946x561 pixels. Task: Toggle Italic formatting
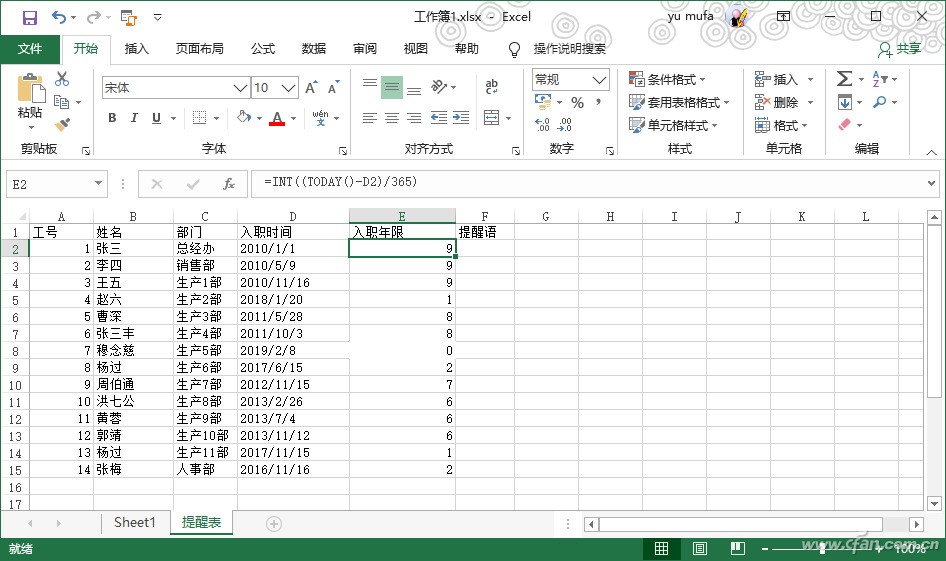[x=134, y=118]
